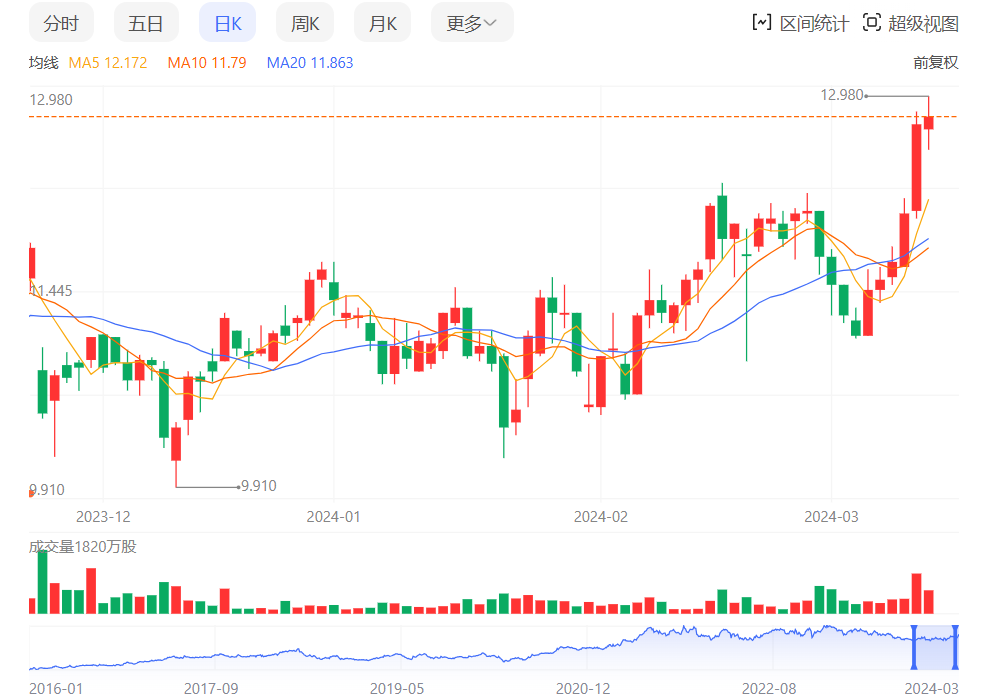Click the 9.910 low price annotation

tap(258, 486)
